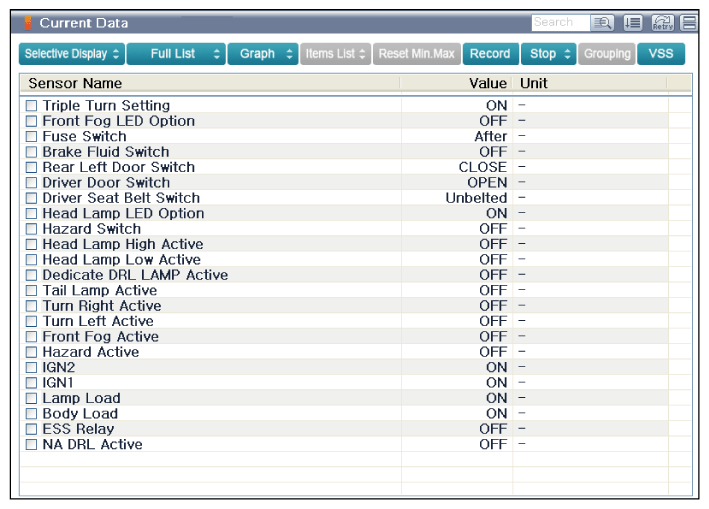This screenshot has height=509, width=709.
Task: Check the Head Lamp Low Active checkbox
Action: [31, 260]
